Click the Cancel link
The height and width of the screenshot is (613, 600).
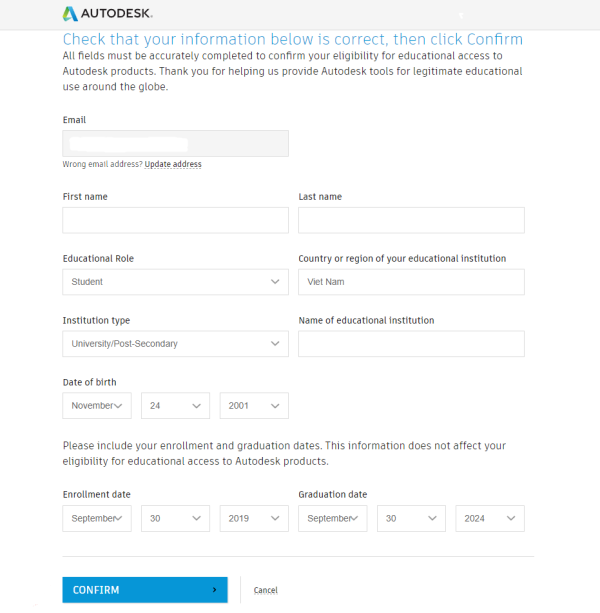click(265, 590)
